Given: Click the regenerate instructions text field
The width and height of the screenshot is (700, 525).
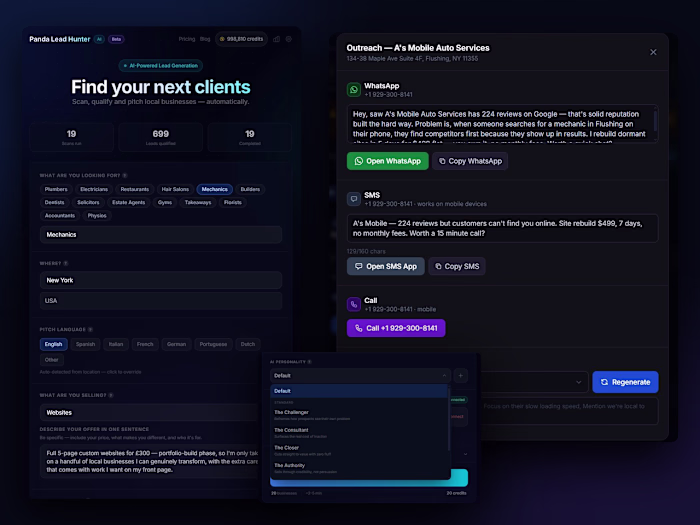Looking at the screenshot, I should (569, 411).
